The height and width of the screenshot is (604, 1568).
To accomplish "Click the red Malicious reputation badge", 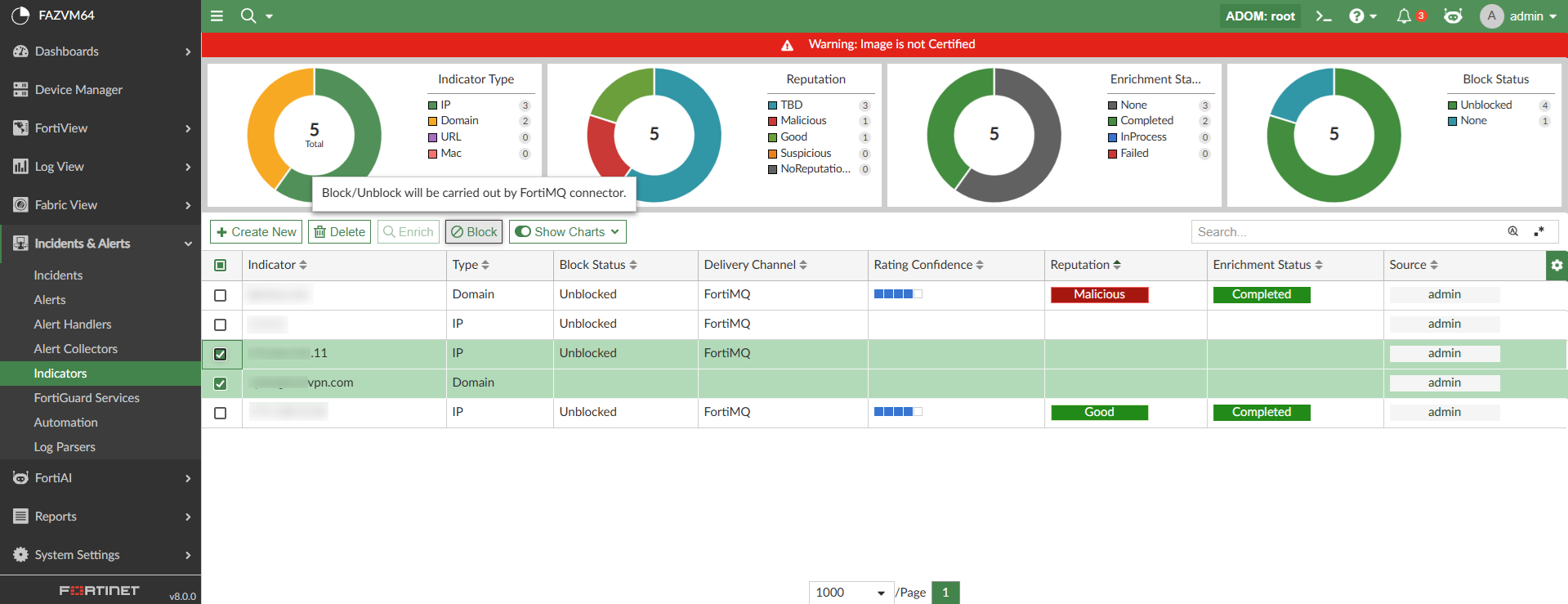I will (x=1099, y=295).
